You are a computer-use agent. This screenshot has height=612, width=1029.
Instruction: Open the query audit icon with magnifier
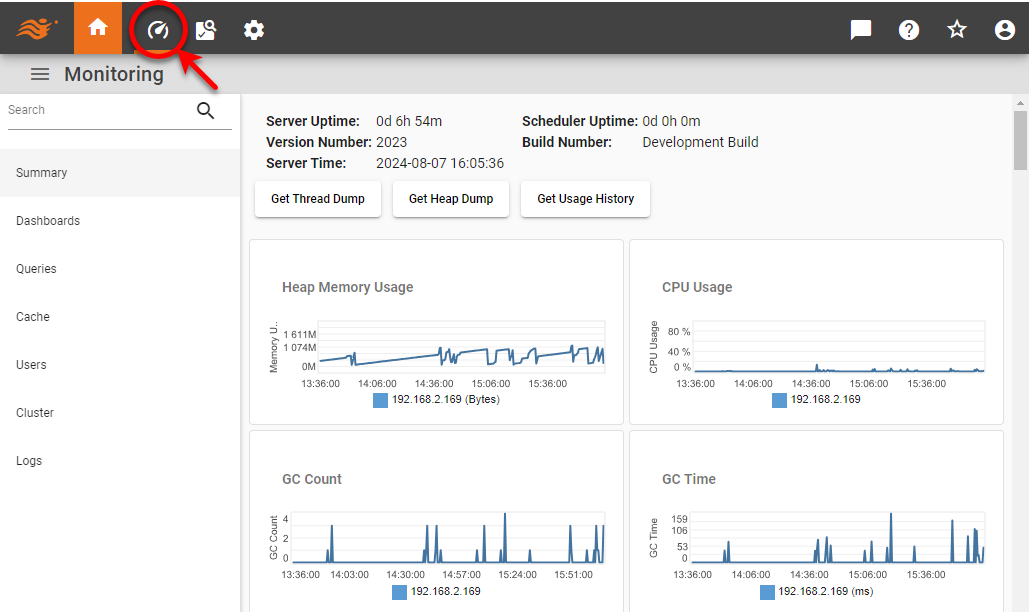coord(205,30)
